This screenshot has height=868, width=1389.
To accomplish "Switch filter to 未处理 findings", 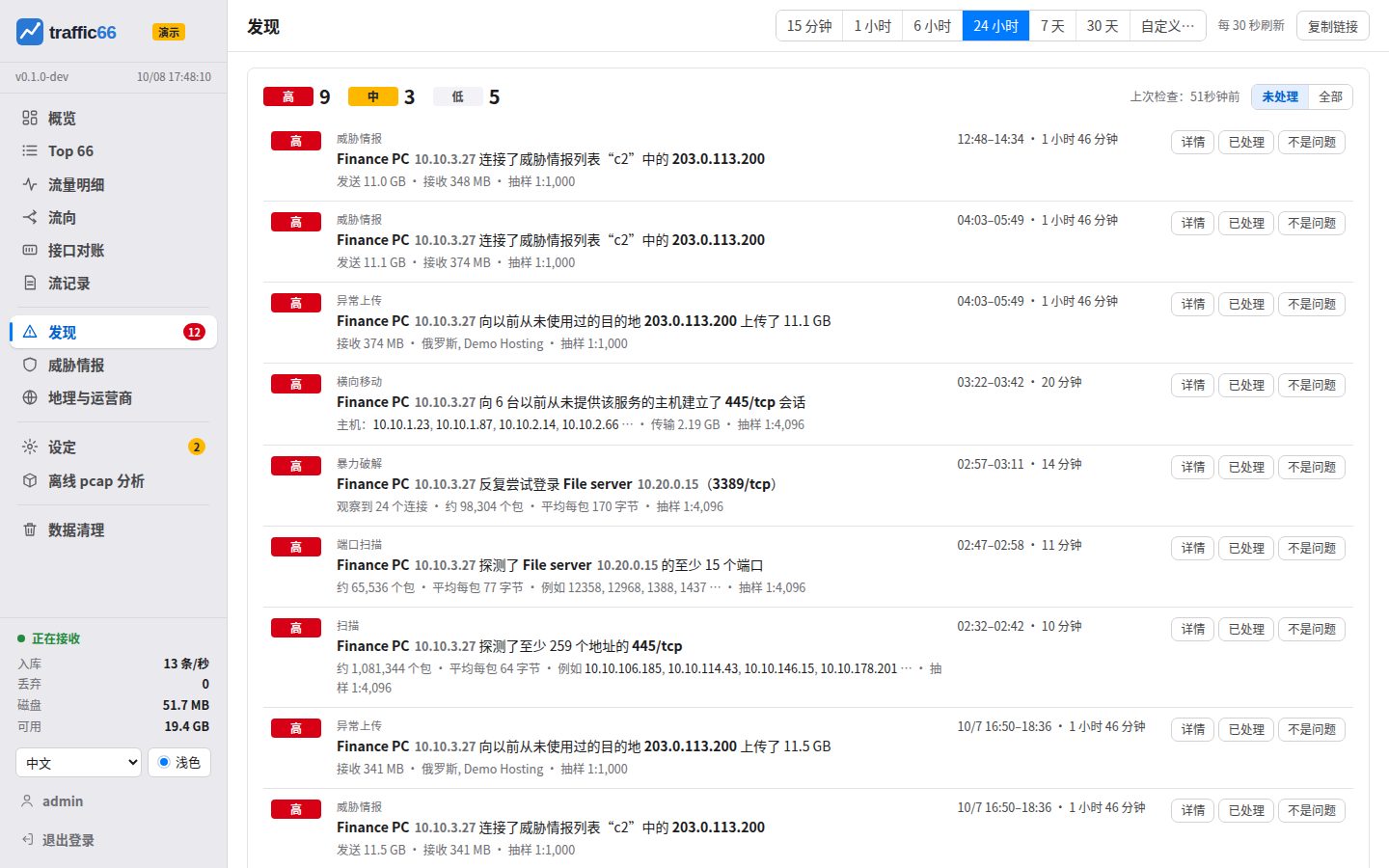I will pos(1280,96).
